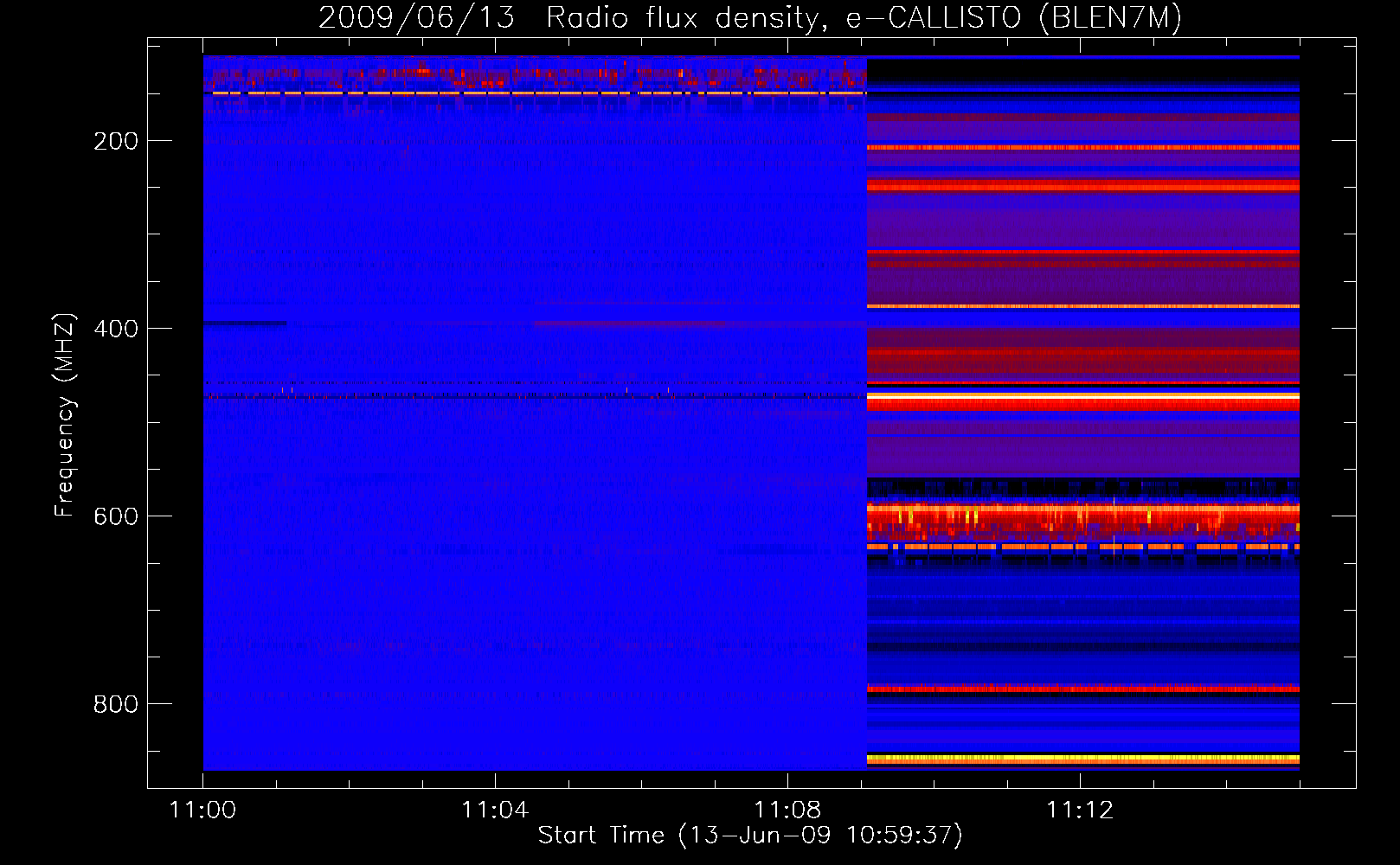Click the plot title with date 2009/06/13
1400x865 pixels.
click(x=750, y=17)
